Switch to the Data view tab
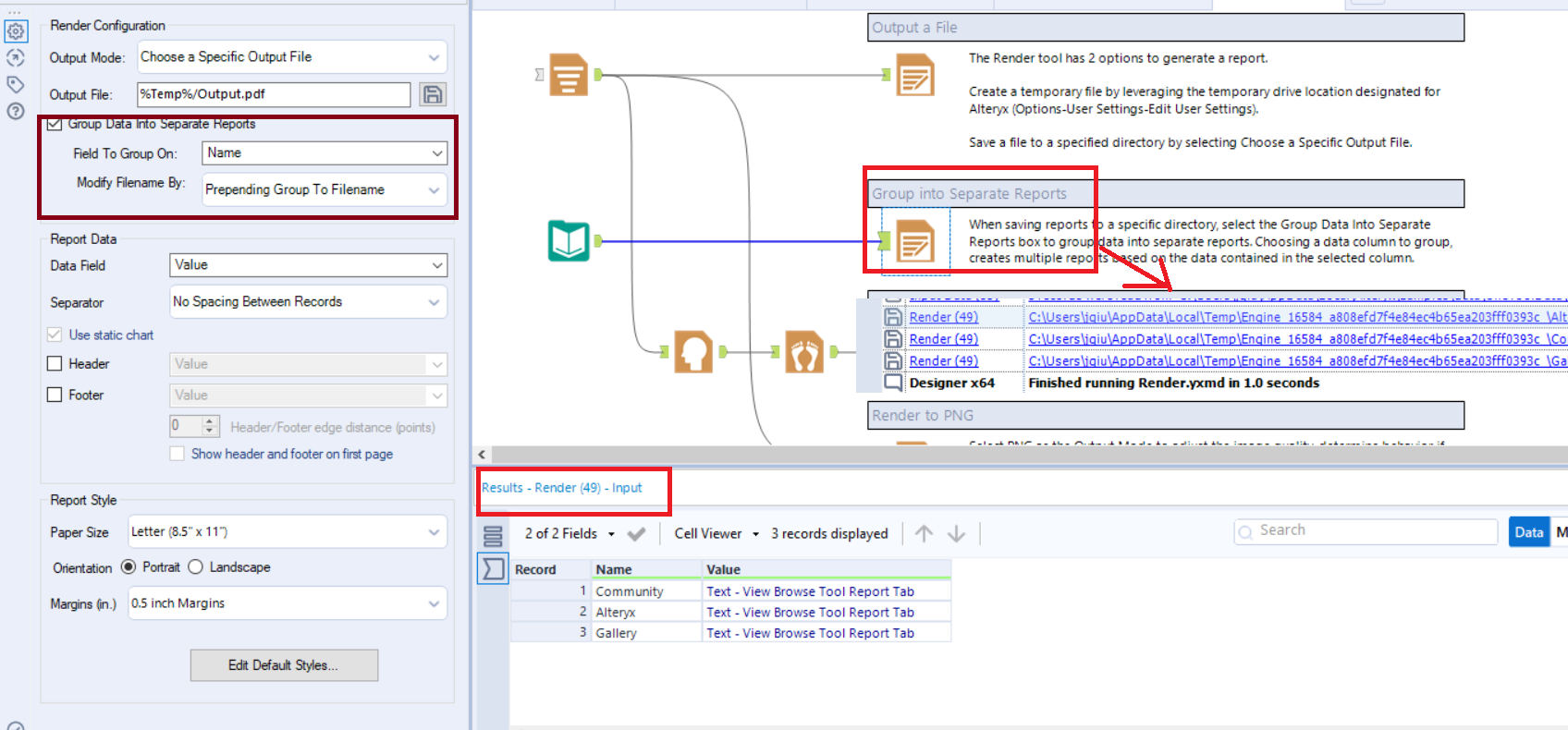The image size is (1568, 730). (x=1528, y=532)
